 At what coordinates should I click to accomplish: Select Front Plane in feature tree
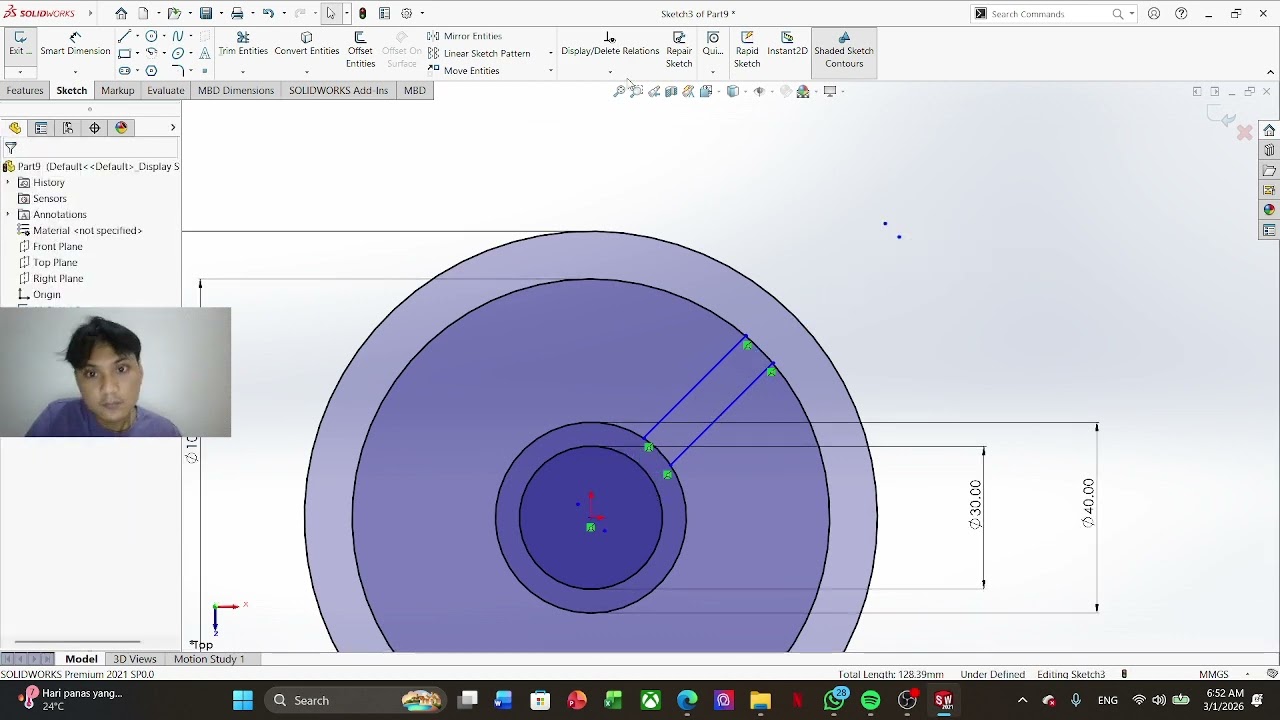[50, 247]
